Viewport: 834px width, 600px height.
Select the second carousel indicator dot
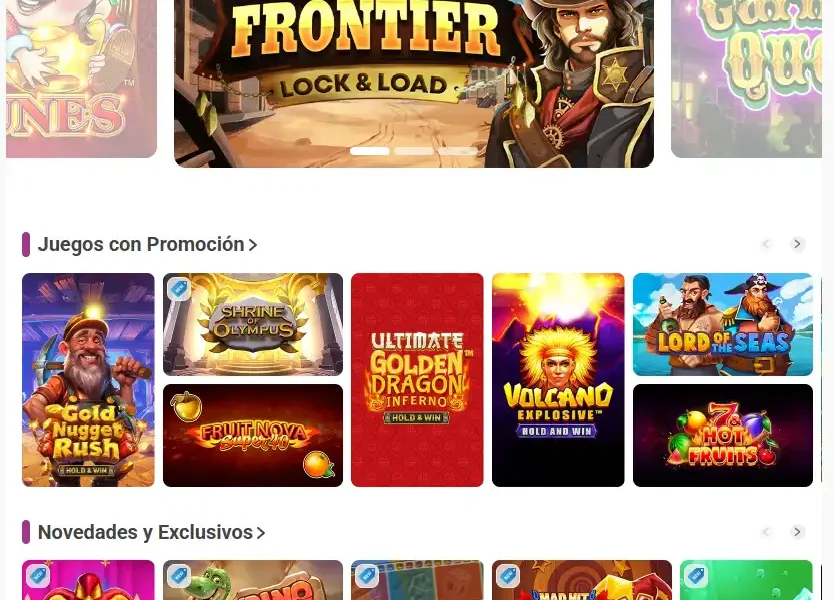tap(414, 151)
